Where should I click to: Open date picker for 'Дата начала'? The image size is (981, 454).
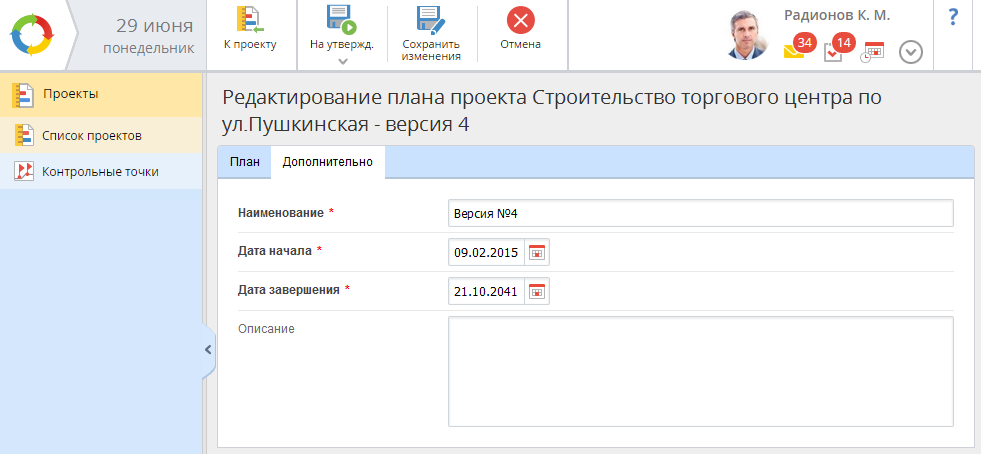tap(537, 253)
